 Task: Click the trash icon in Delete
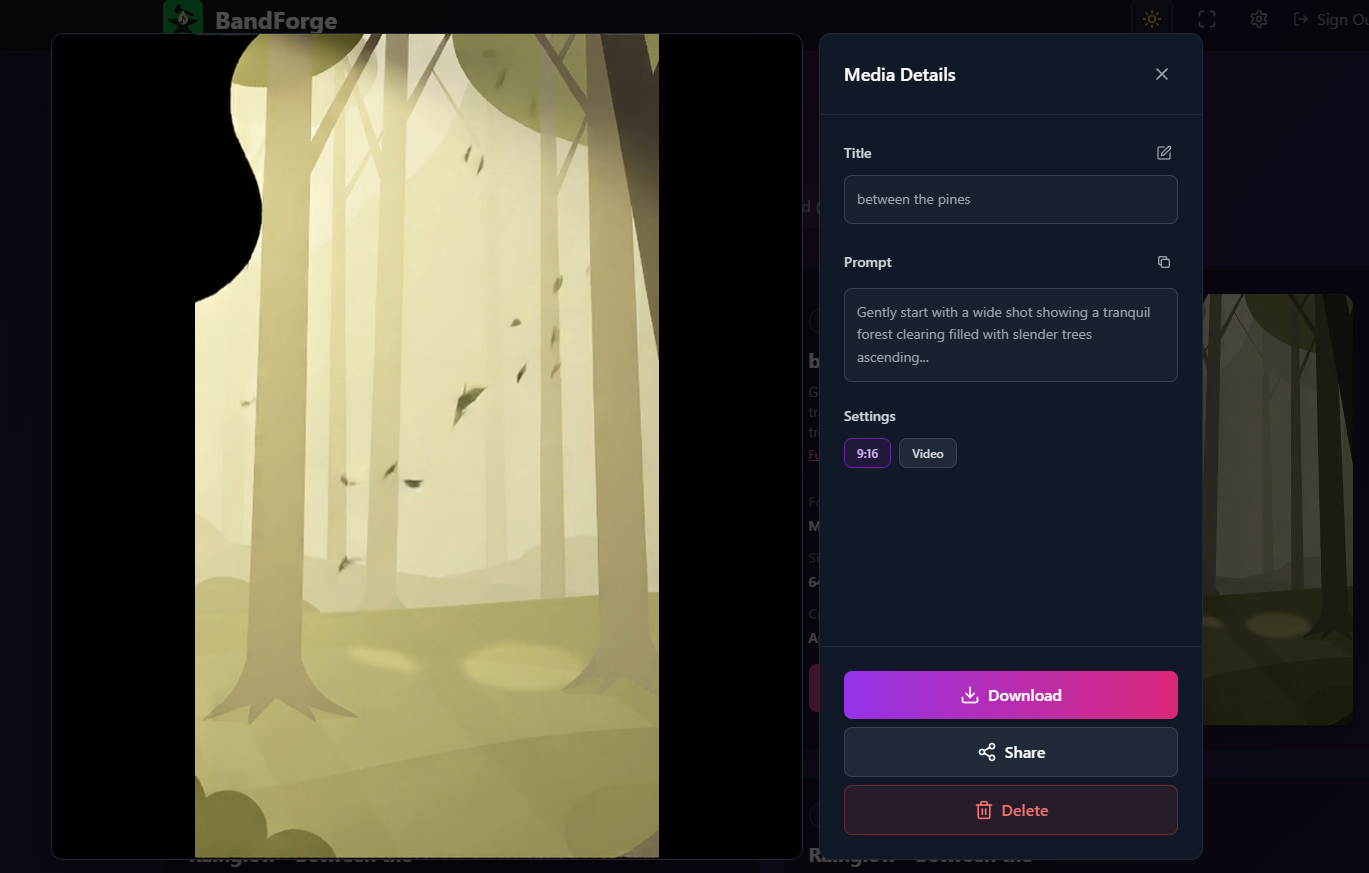(984, 810)
